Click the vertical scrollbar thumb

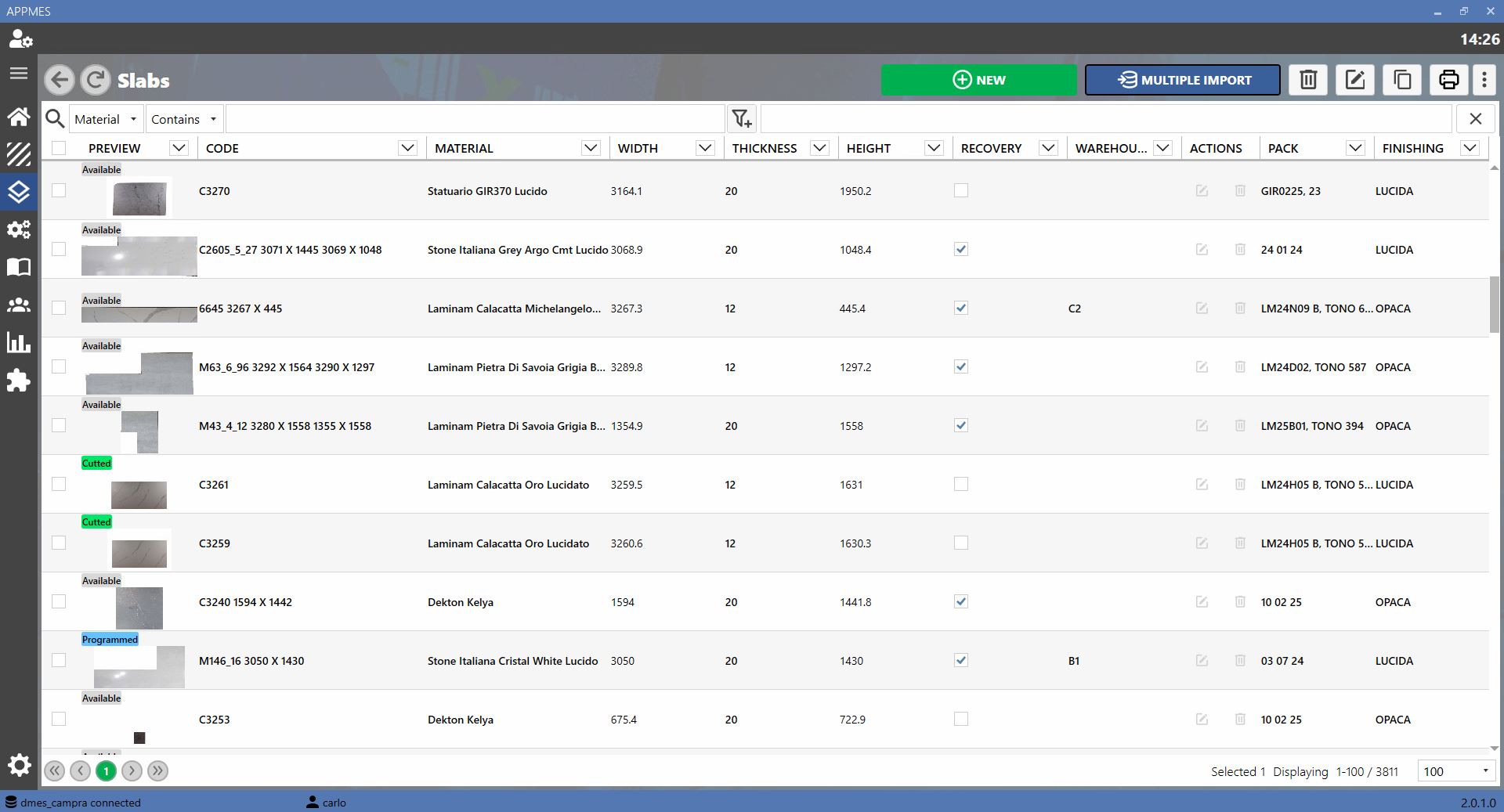point(1495,305)
